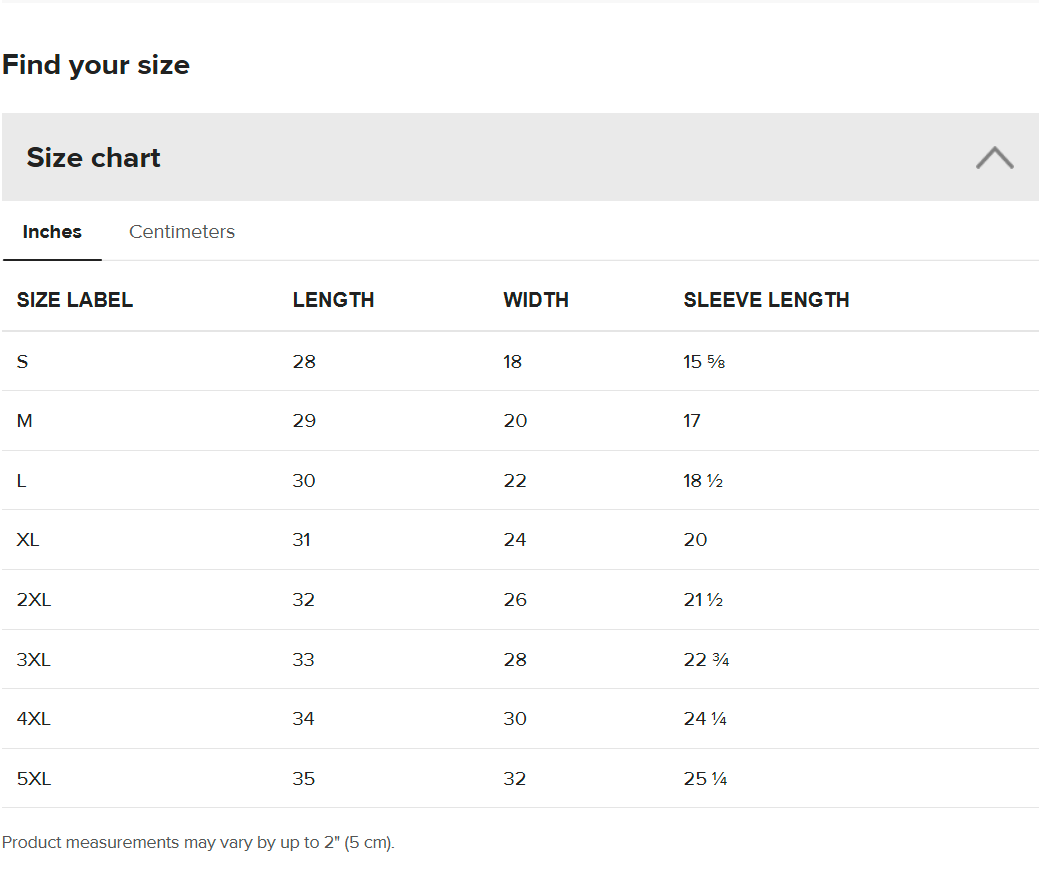Click the SIZE LABEL column header
Screen dimensions: 1042x885
(75, 300)
